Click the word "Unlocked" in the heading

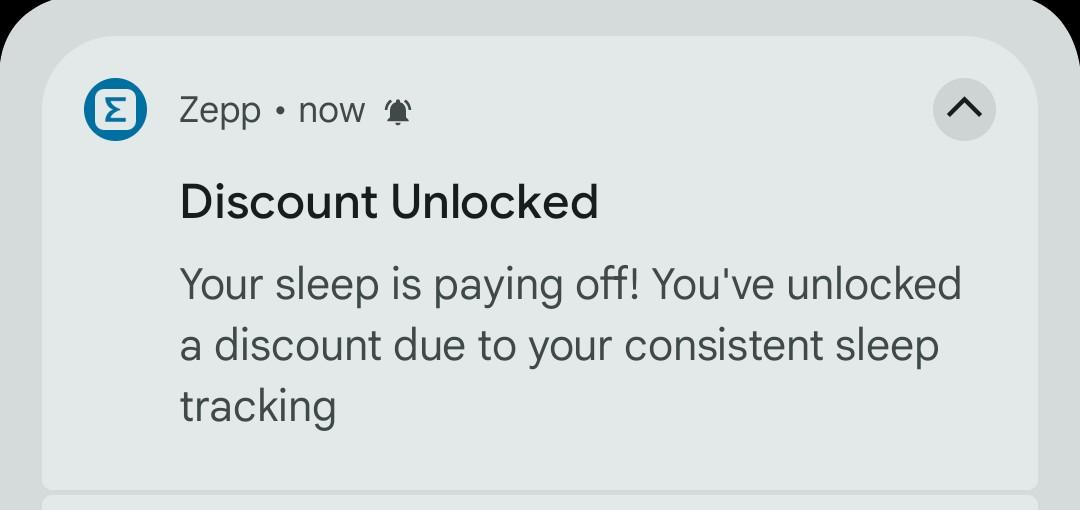click(x=495, y=203)
